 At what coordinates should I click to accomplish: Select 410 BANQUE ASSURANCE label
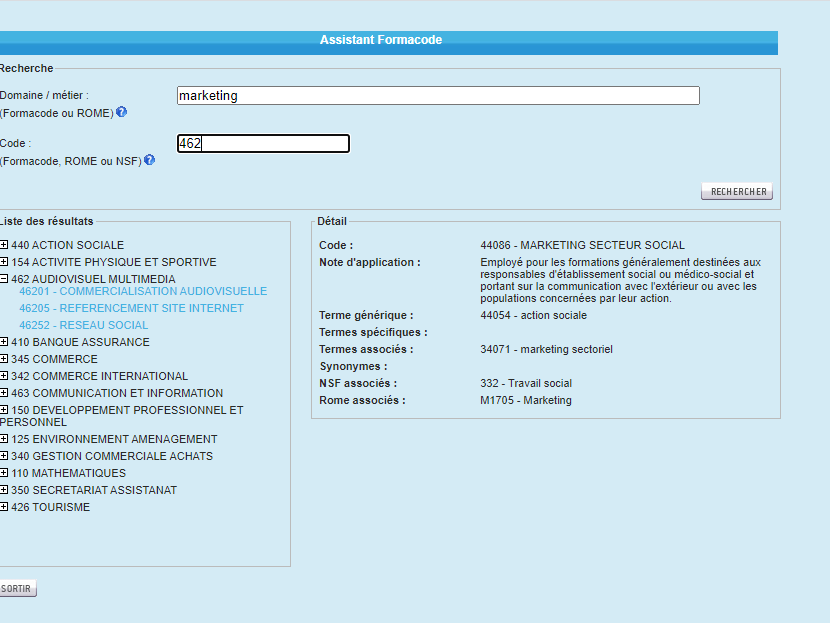pos(80,342)
